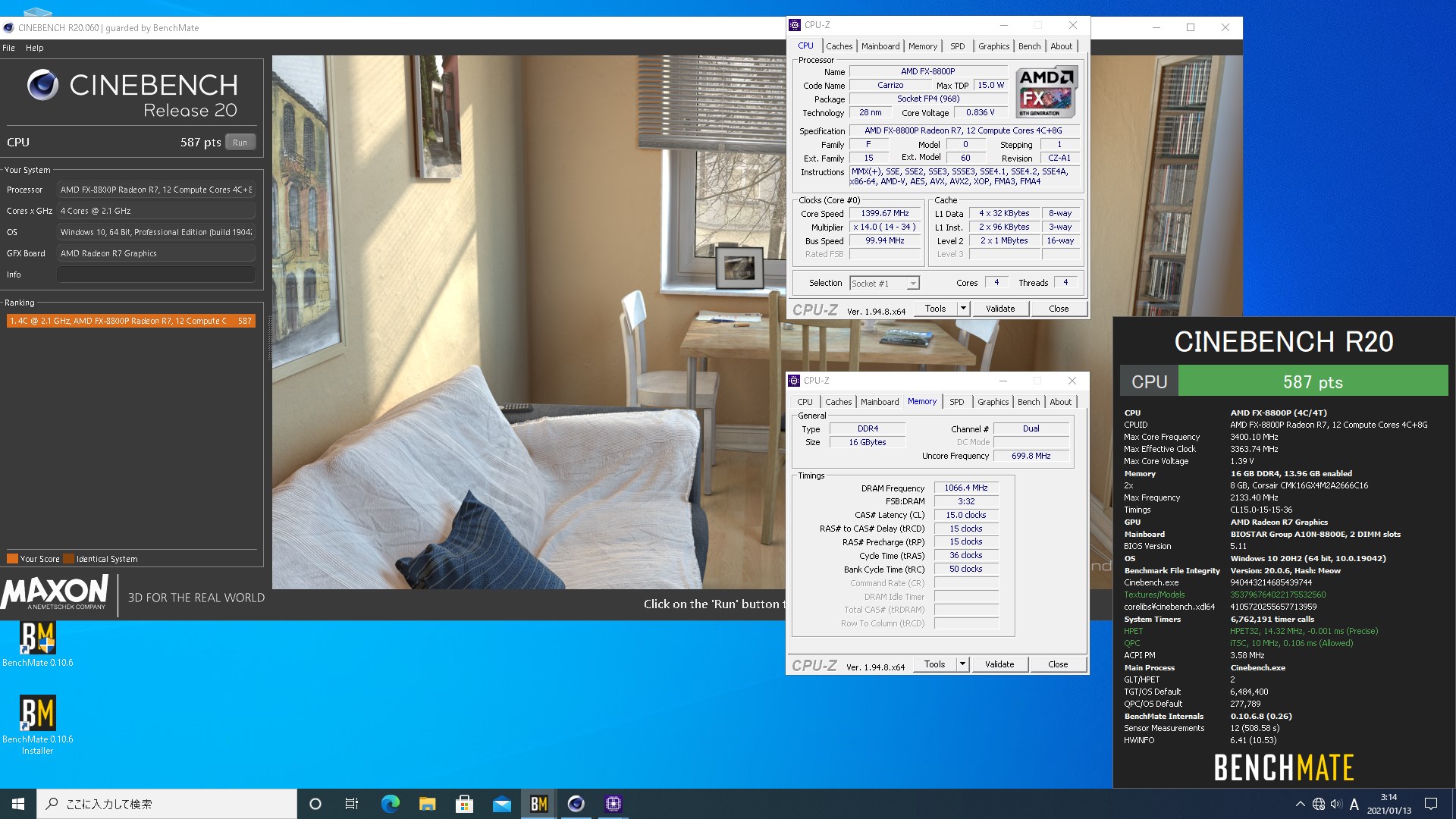Click Close button in lower CPU-Z
The image size is (1456, 819).
click(x=1058, y=664)
